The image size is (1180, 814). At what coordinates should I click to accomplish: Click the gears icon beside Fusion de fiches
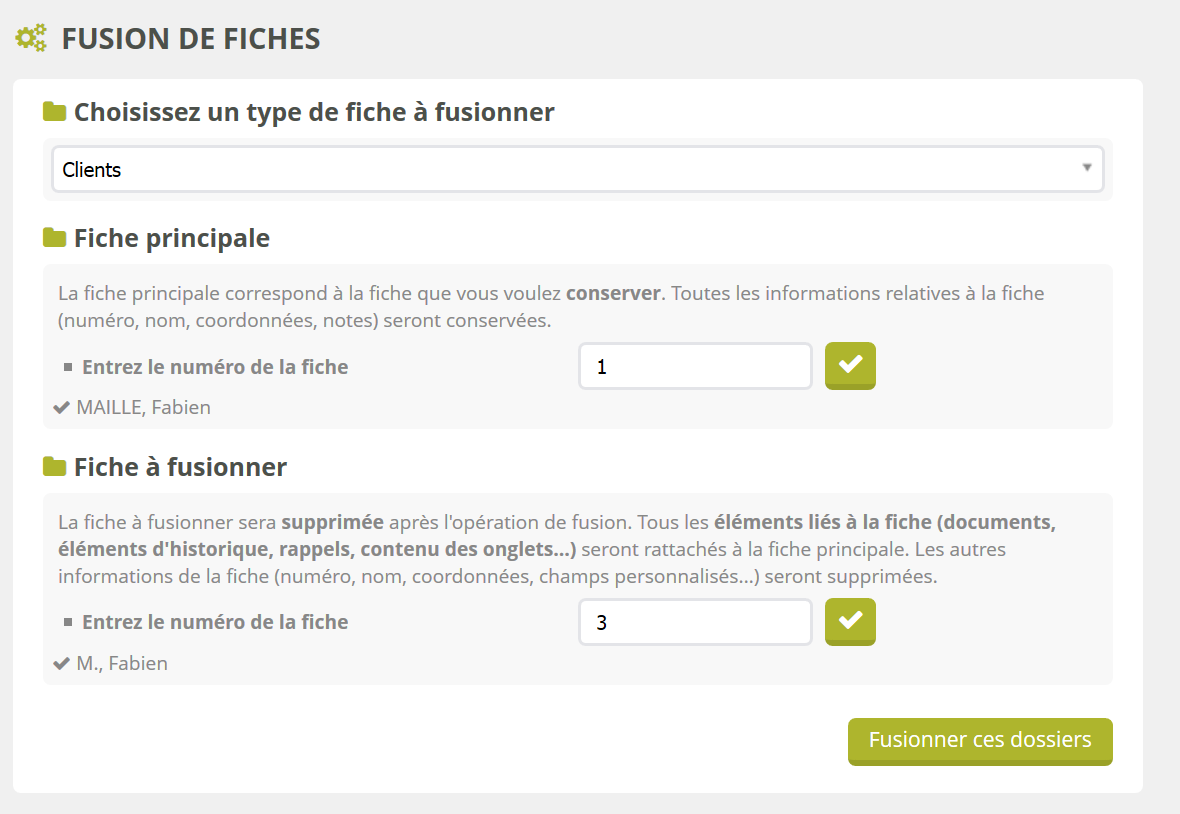point(31,39)
